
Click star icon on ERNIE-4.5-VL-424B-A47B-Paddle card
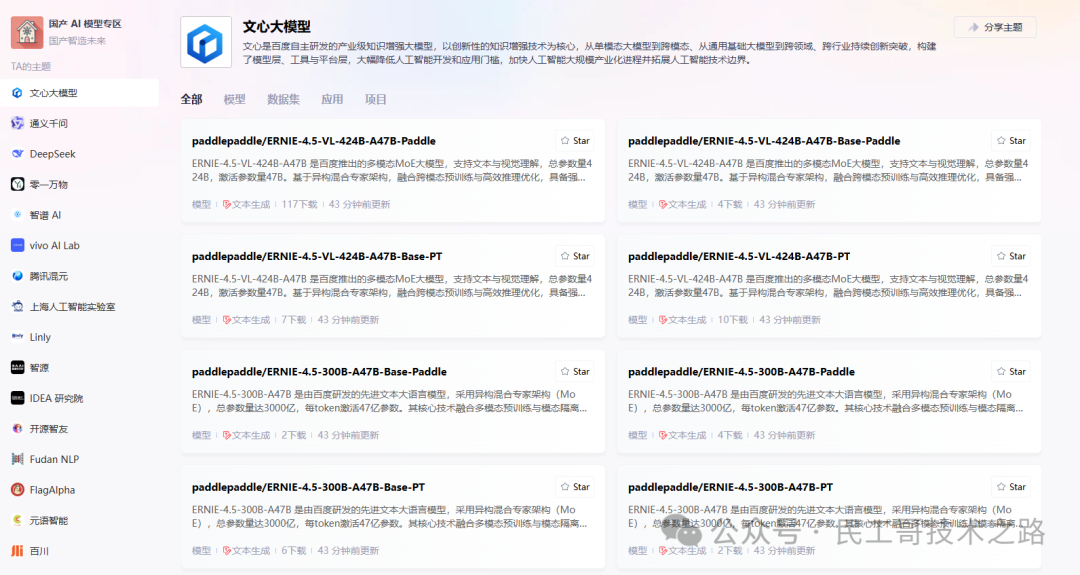(x=565, y=140)
